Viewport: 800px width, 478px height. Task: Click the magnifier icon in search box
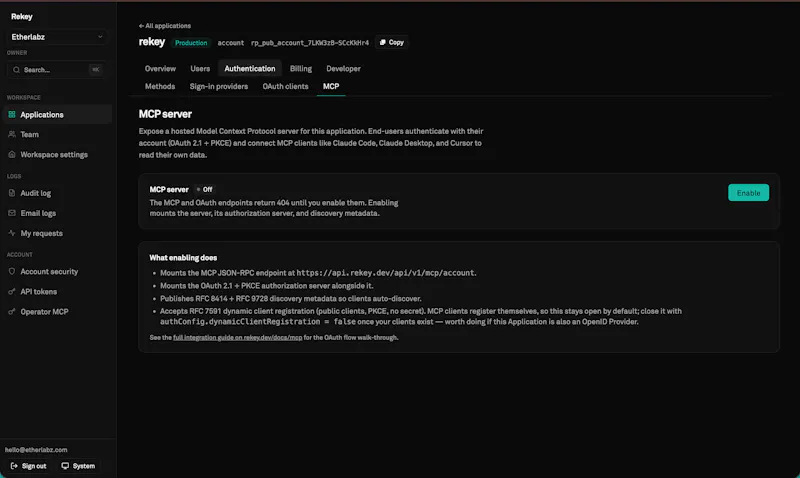(16, 69)
